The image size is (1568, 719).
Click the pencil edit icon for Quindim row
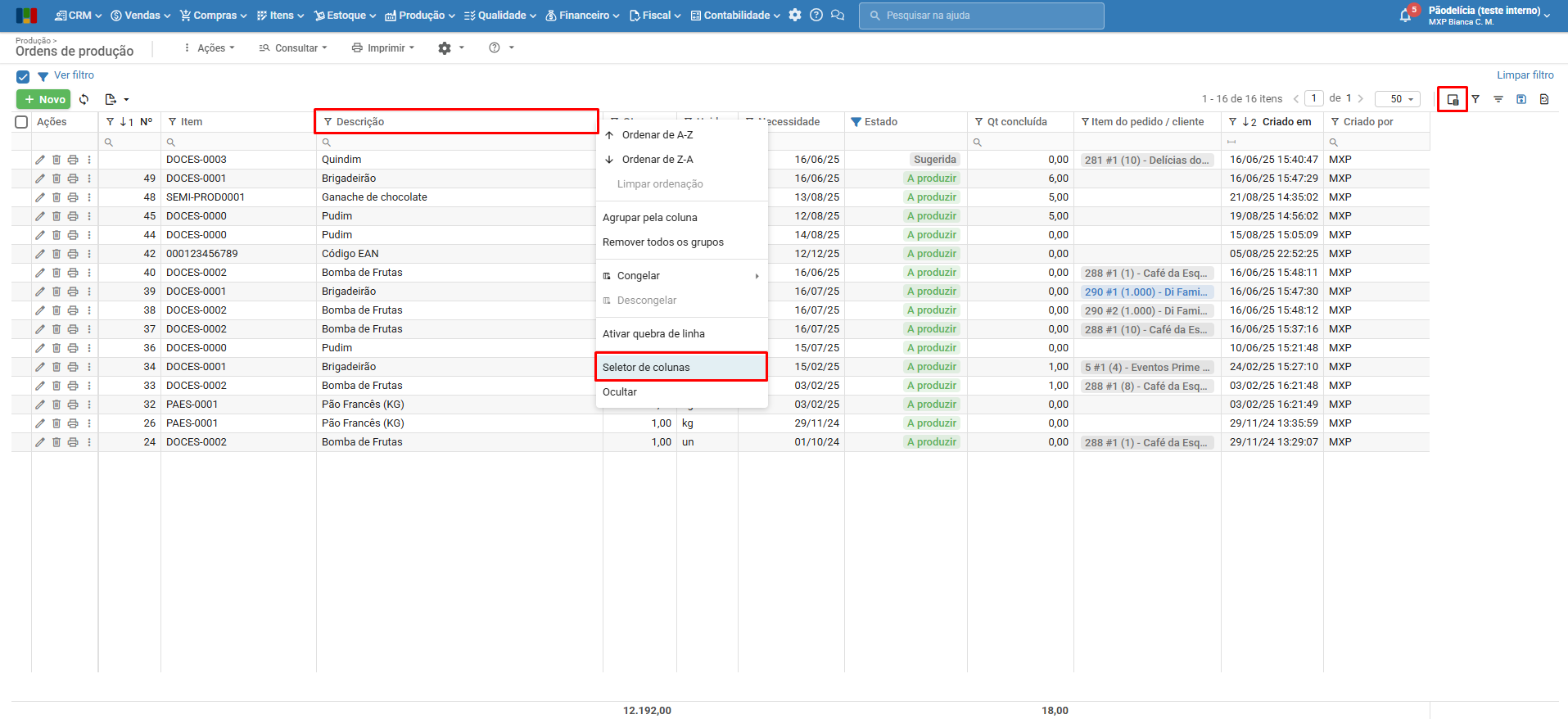(40, 160)
